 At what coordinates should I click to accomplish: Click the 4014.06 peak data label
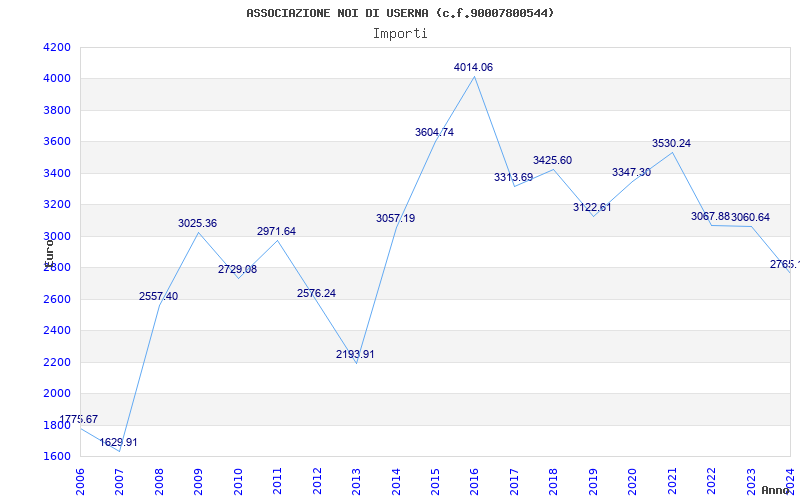[x=473, y=67]
